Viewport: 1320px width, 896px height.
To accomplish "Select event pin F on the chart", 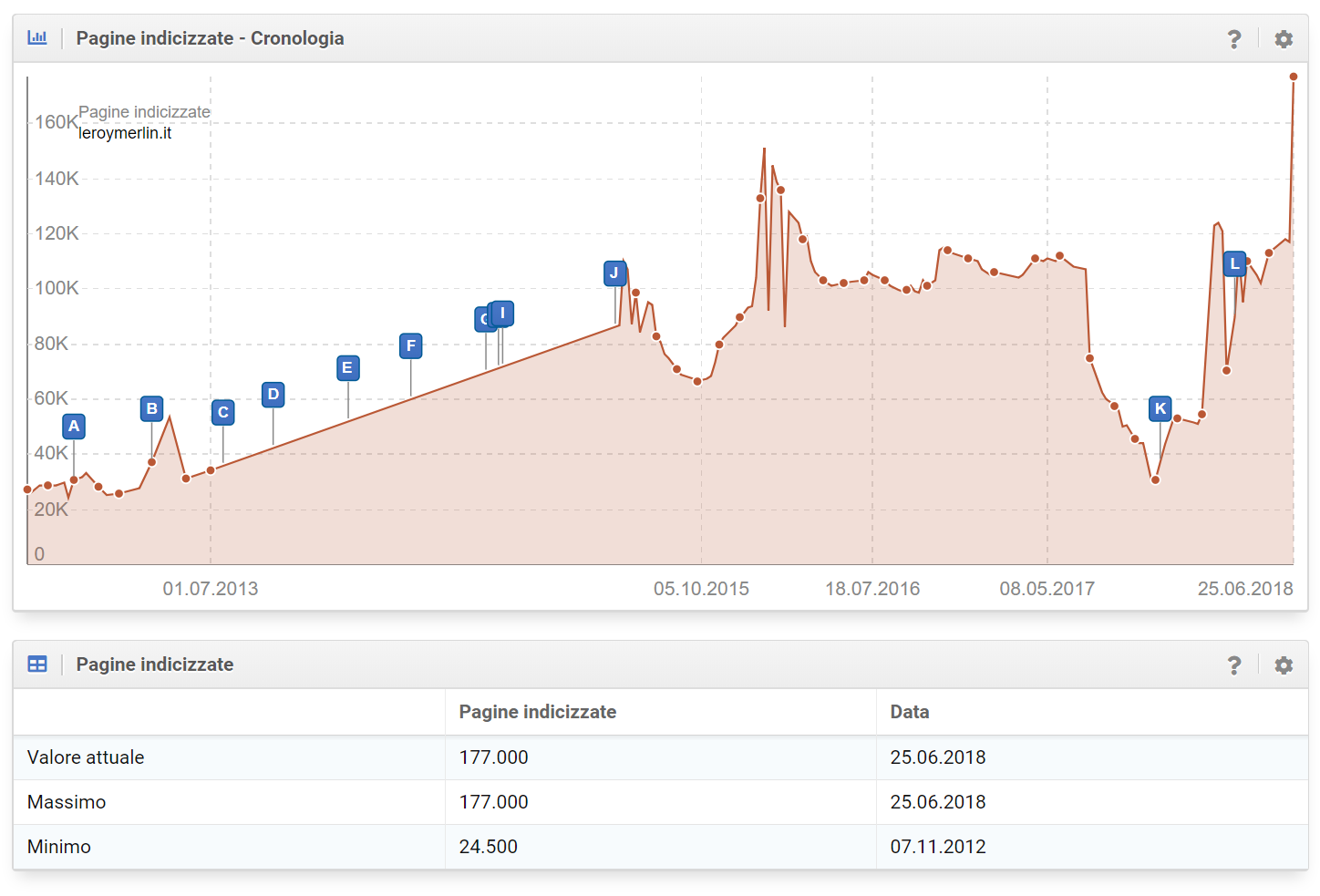I will pyautogui.click(x=411, y=345).
